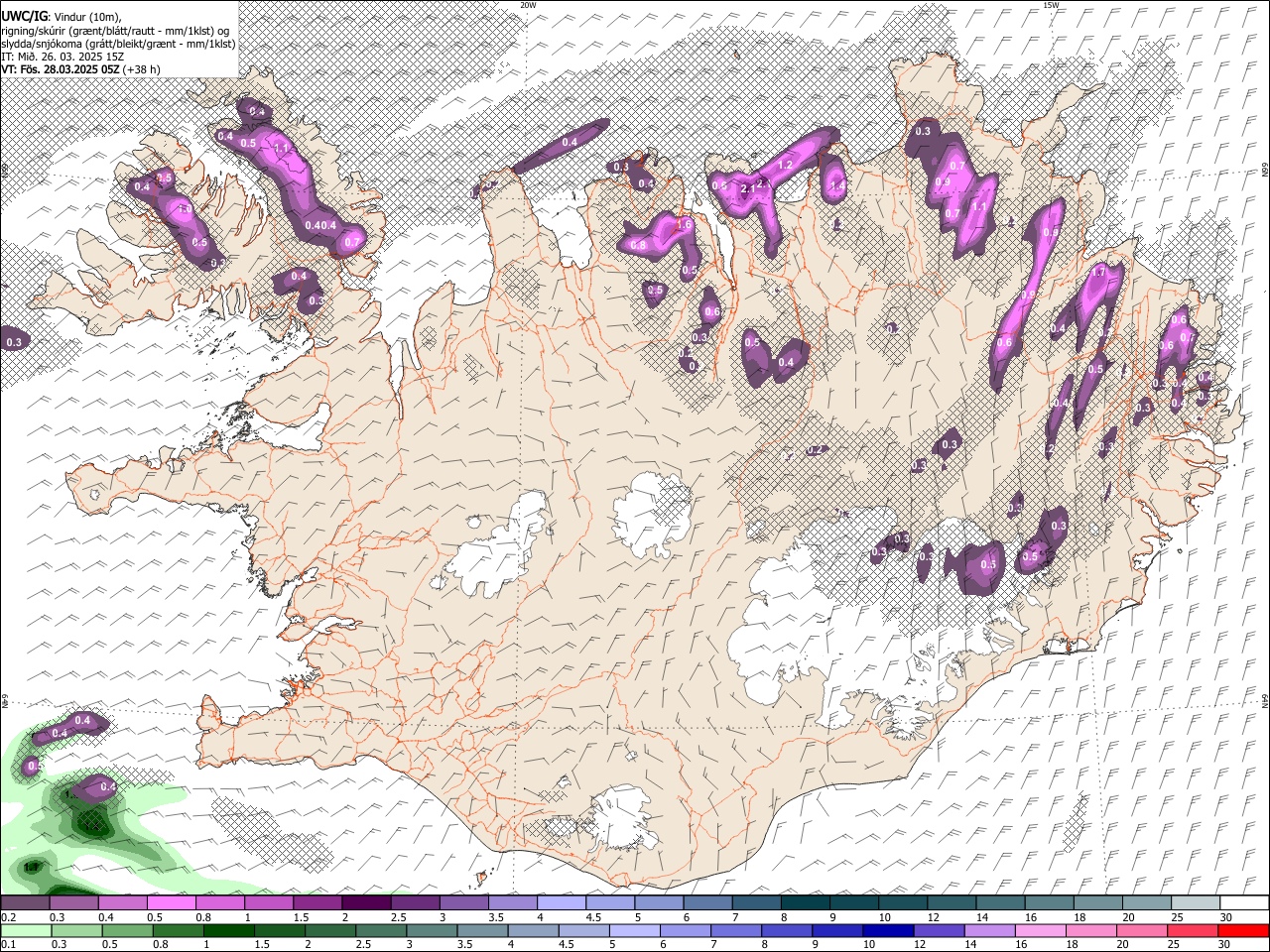The width and height of the screenshot is (1270, 952).
Task: Pick the light lavender 4.5 swatch, upper scale
Action: click(609, 903)
